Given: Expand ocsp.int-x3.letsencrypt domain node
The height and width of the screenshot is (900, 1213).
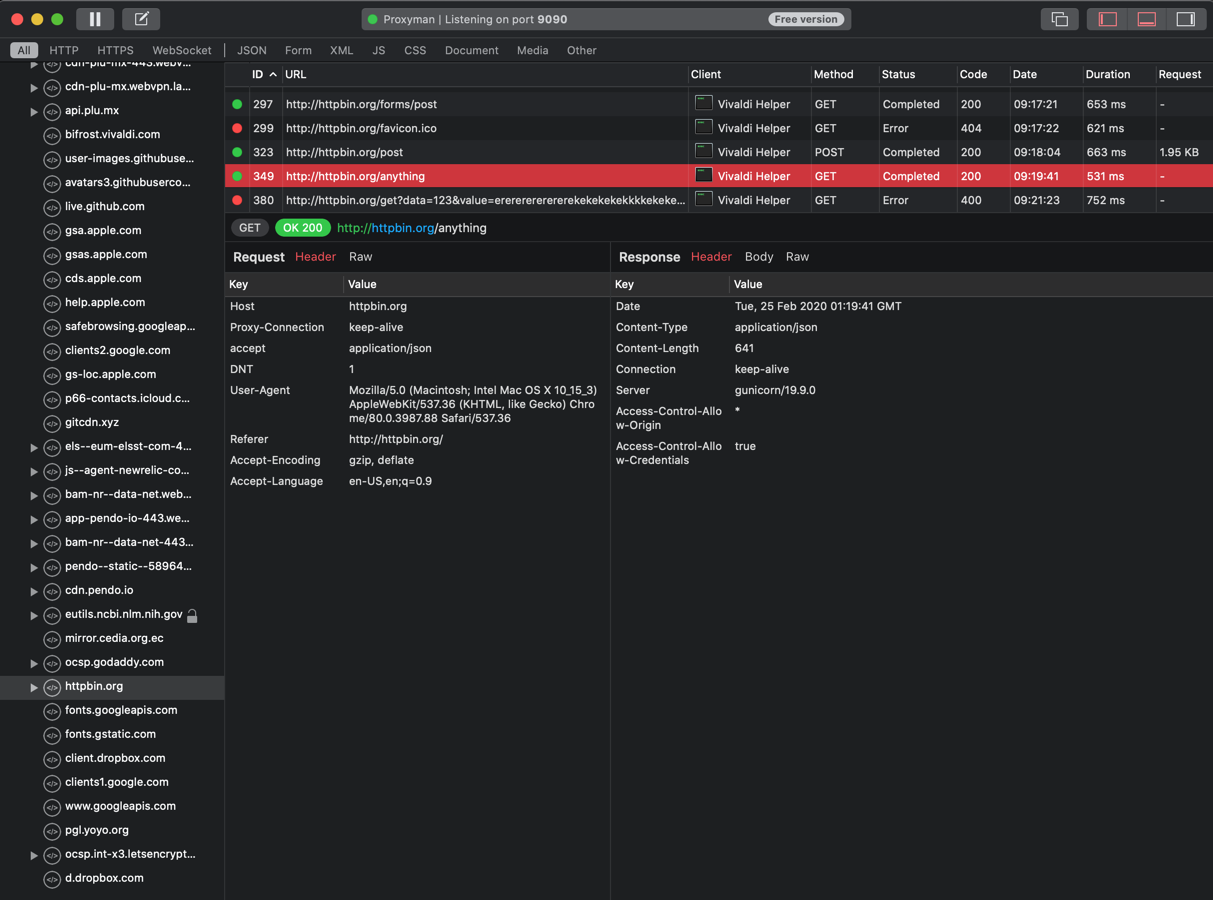Looking at the screenshot, I should click(x=34, y=855).
